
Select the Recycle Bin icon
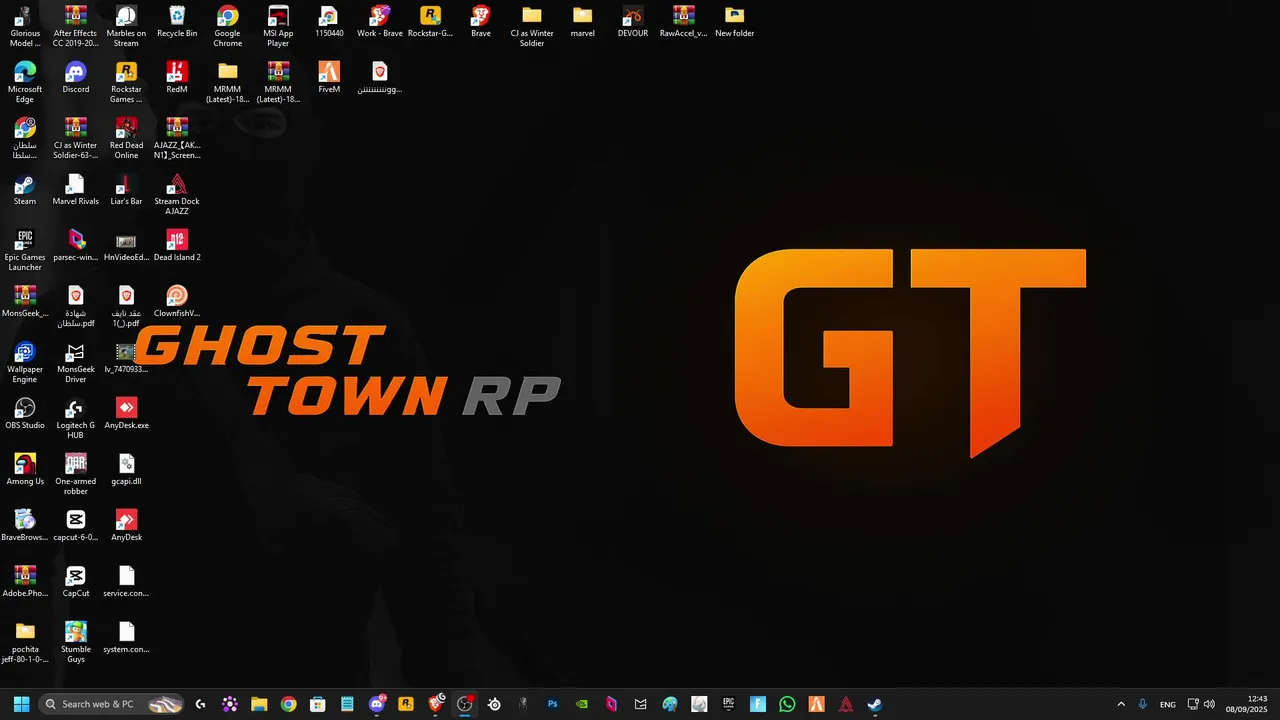coord(177,22)
